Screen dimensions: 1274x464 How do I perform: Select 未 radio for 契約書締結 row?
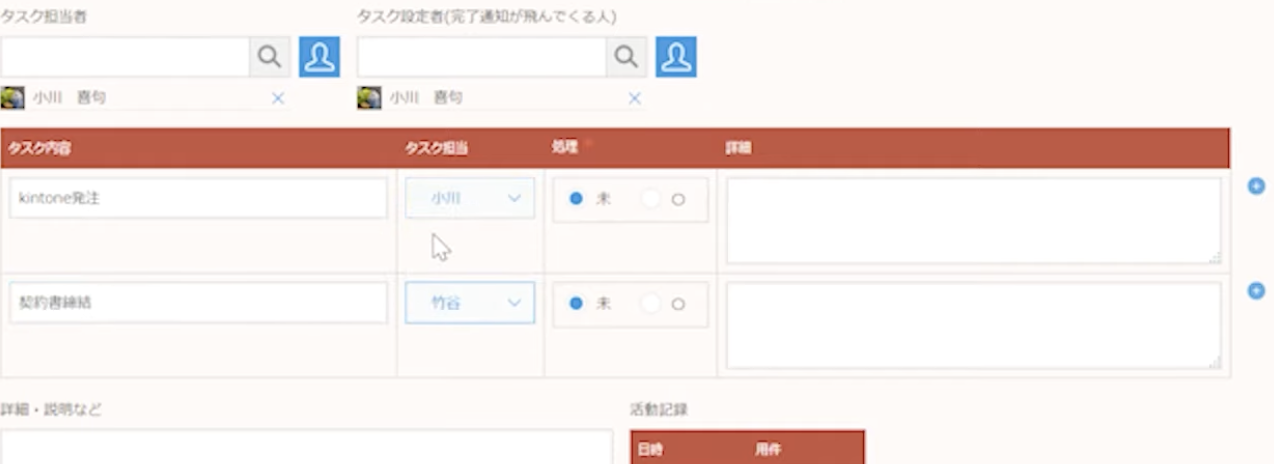576,304
